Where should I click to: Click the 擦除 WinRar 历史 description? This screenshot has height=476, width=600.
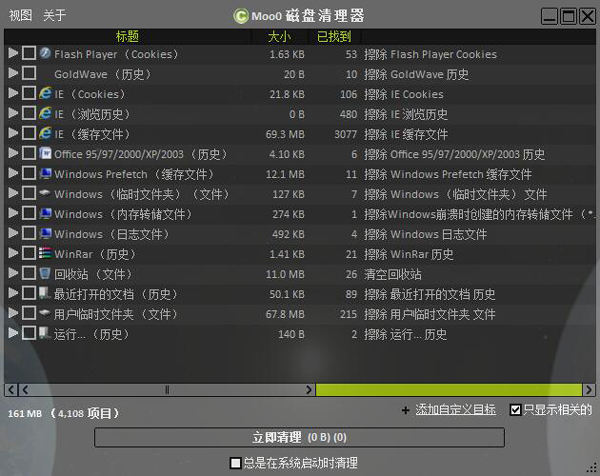409,254
